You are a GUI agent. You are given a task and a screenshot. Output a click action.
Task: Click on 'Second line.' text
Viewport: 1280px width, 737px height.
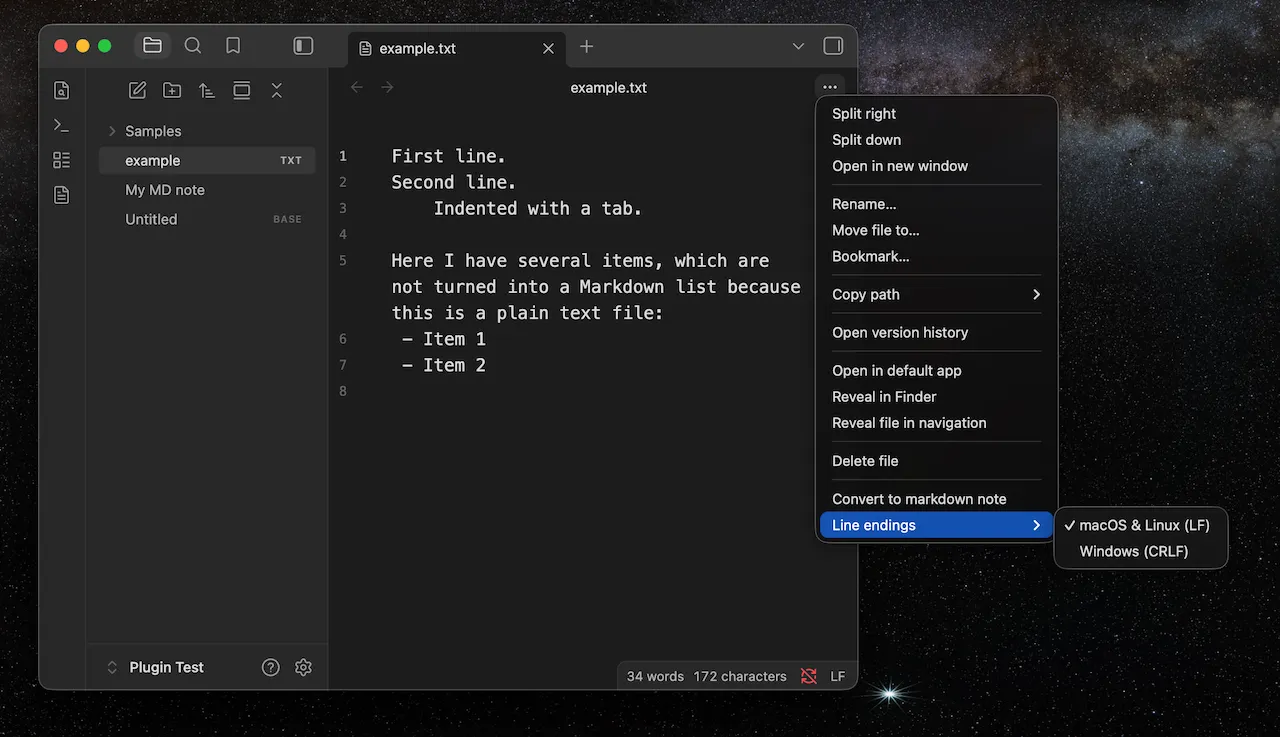point(454,182)
